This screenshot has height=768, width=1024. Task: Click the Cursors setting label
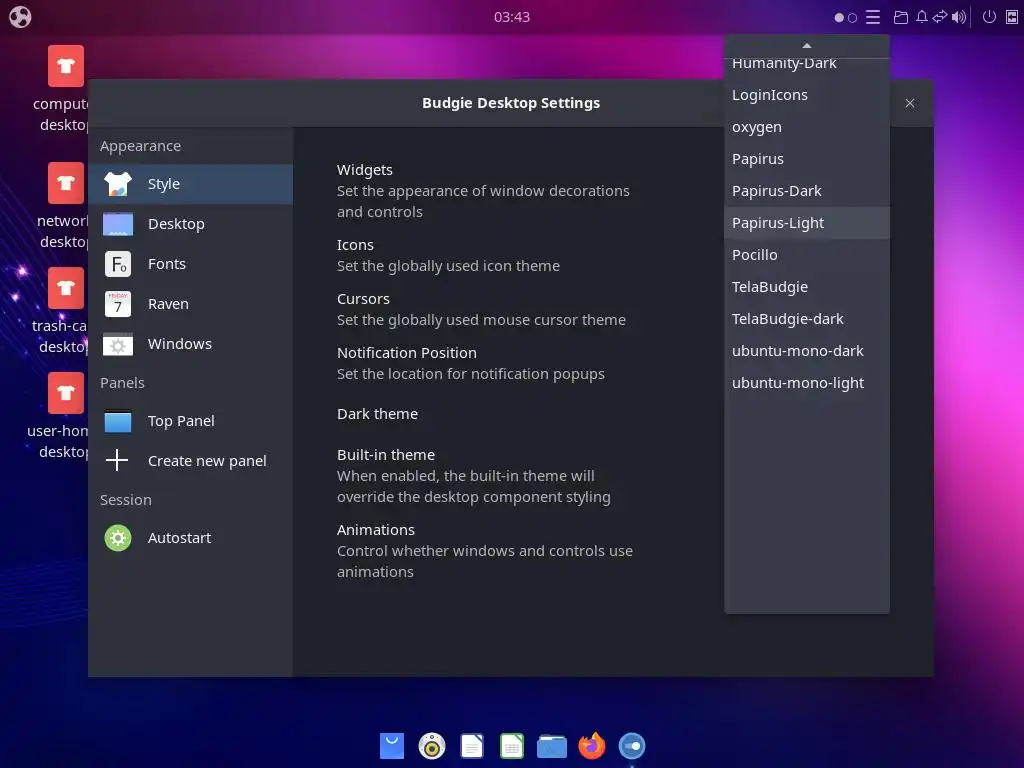(363, 299)
